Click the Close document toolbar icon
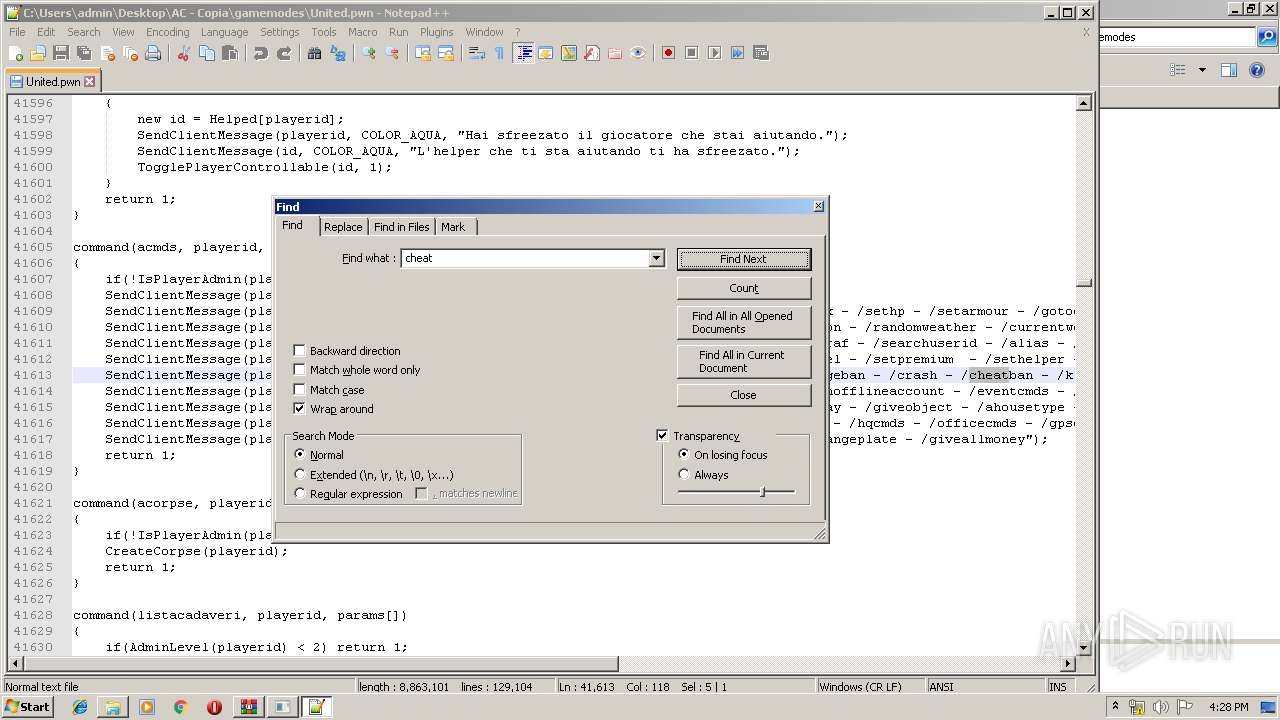Screen dimensions: 1280x720 click(107, 53)
